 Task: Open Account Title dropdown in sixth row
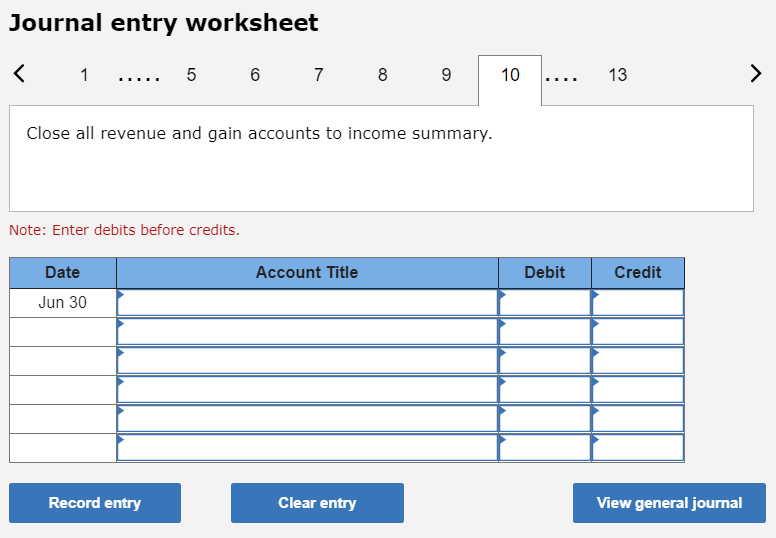point(307,447)
